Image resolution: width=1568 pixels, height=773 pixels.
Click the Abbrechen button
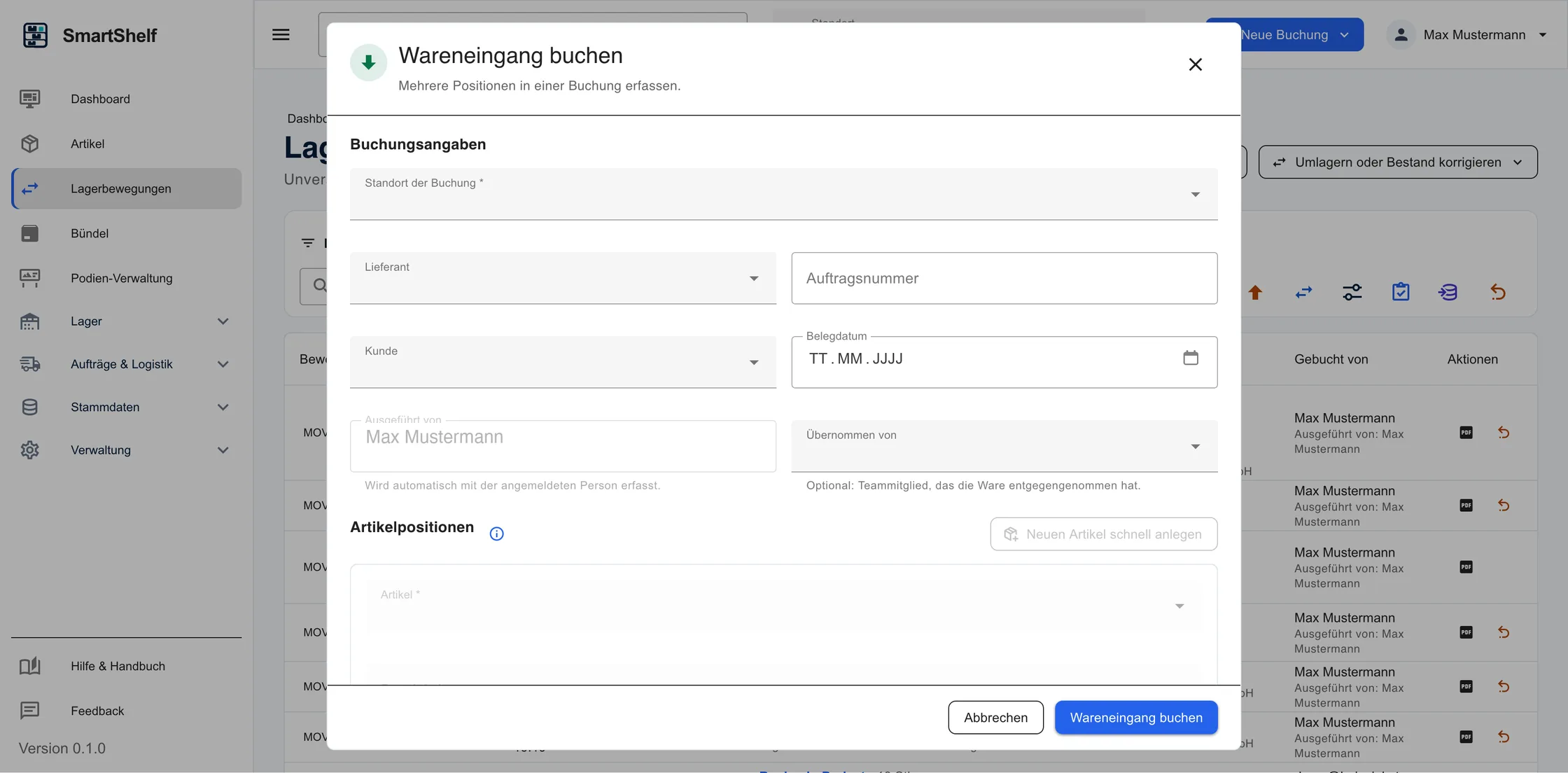tap(995, 717)
